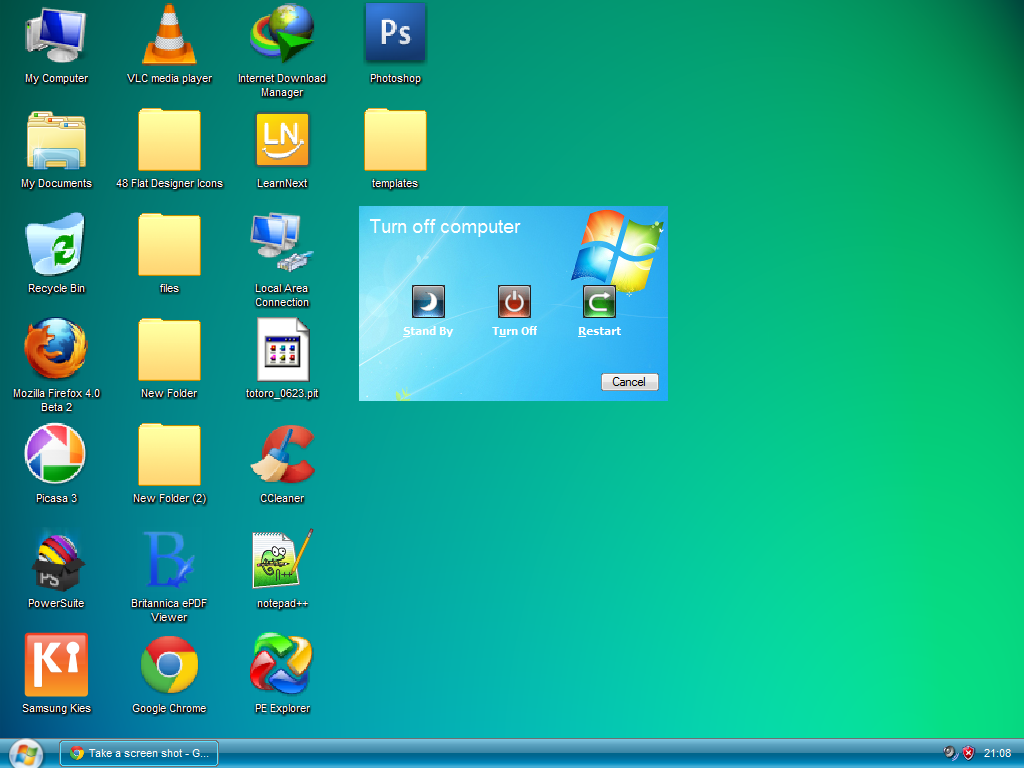Launch Mozilla Firefox 4.0 Beta 2
Image resolution: width=1024 pixels, height=768 pixels.
56,348
